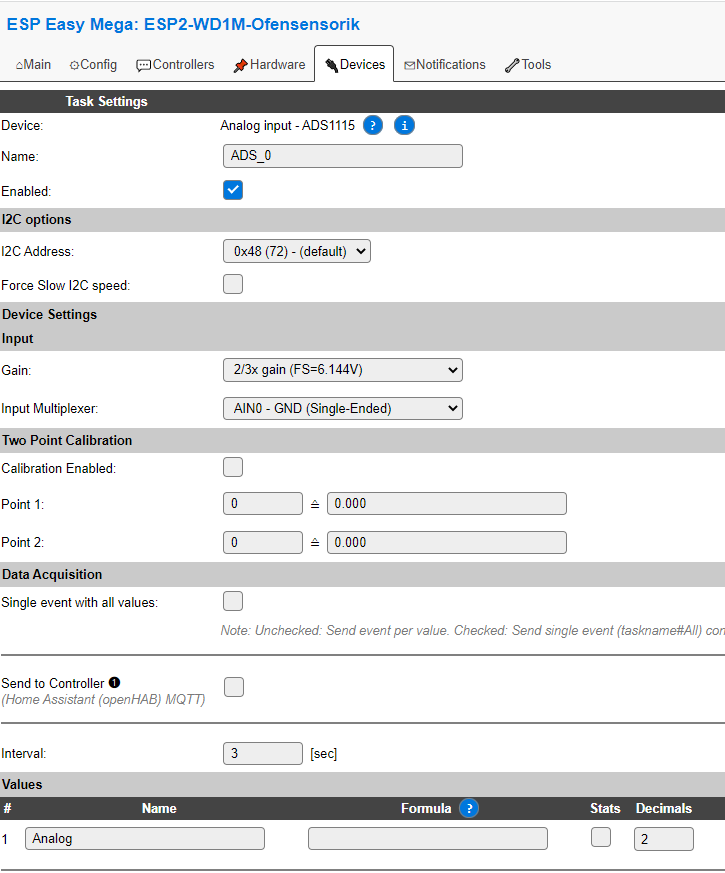
Task: Click the Point 1 calibrated value field
Action: point(447,503)
